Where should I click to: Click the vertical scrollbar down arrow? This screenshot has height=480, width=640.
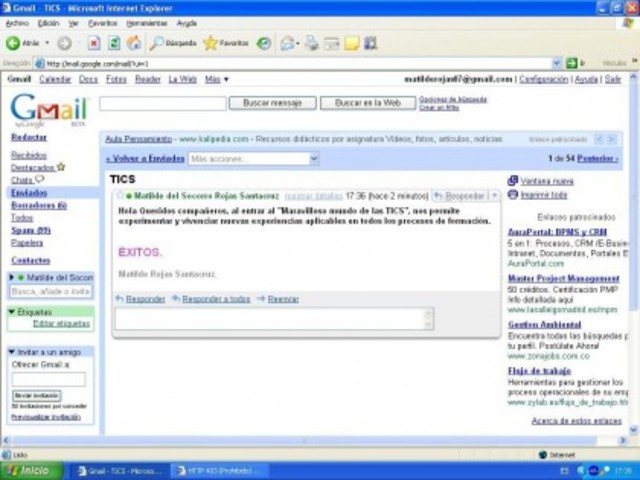(x=633, y=430)
